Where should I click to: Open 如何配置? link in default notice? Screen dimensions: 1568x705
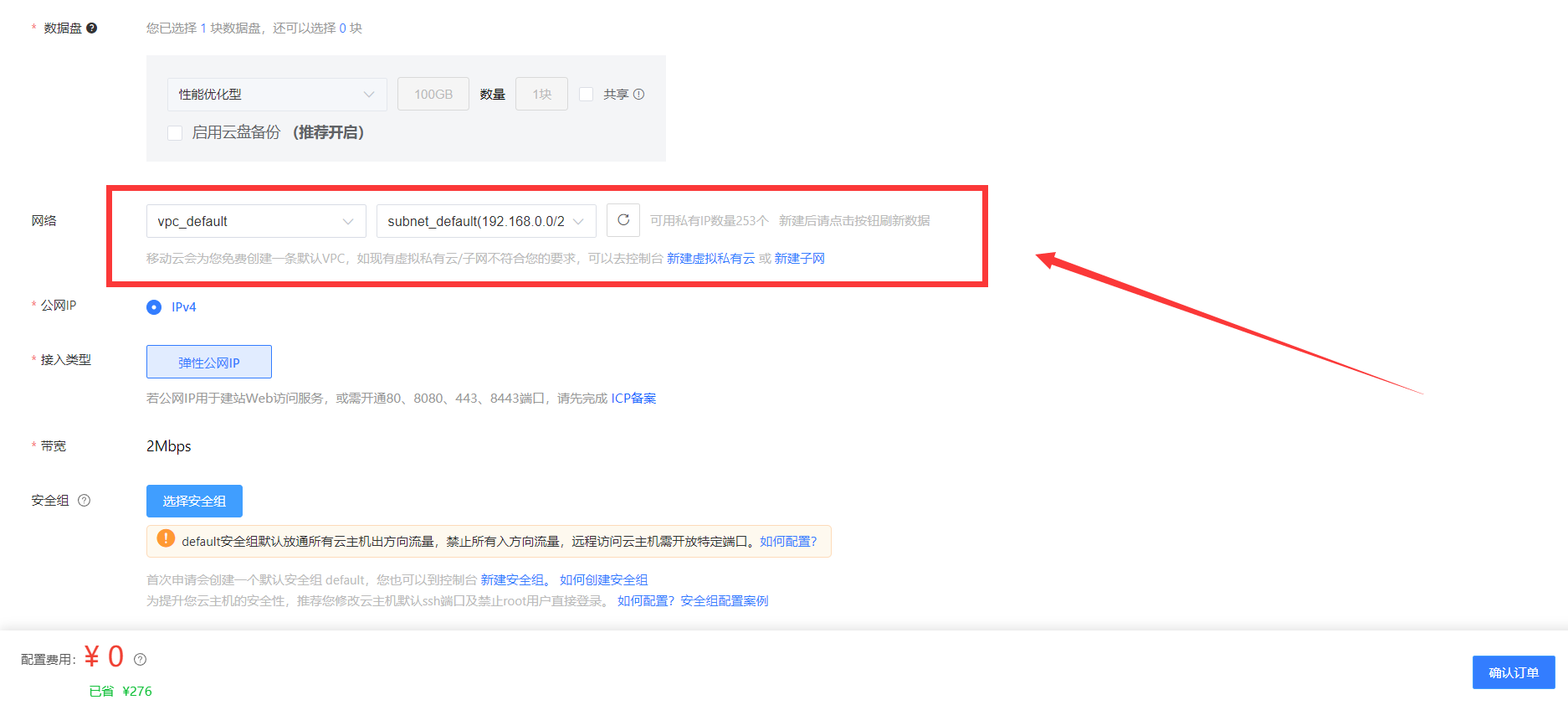click(788, 541)
